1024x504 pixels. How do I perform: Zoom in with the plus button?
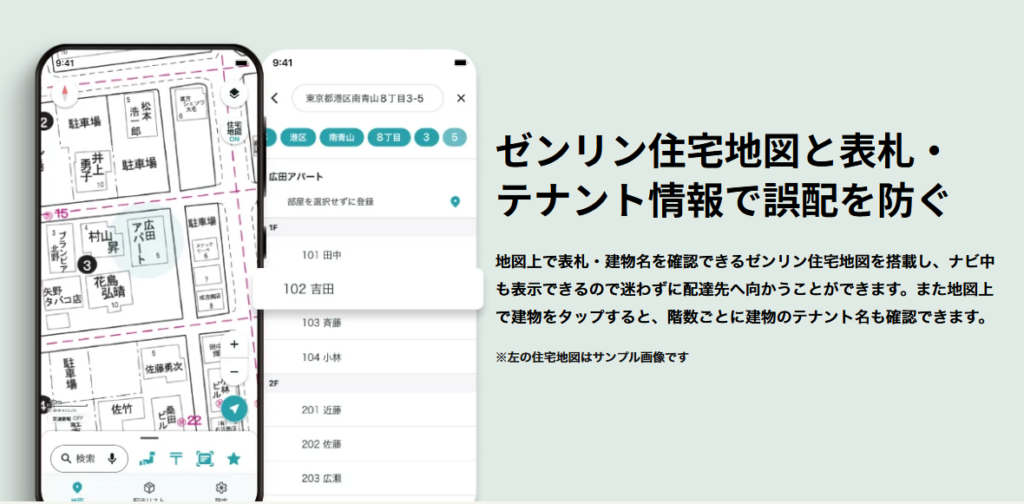coord(234,344)
